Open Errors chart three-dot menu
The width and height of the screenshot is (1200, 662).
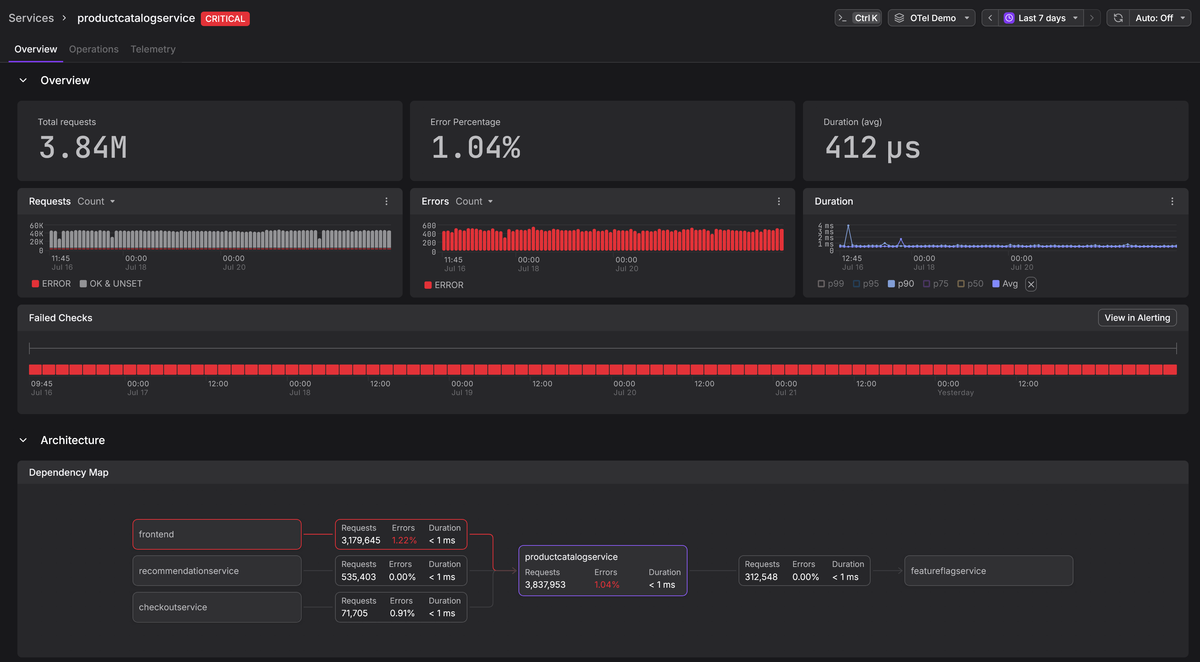tap(779, 201)
